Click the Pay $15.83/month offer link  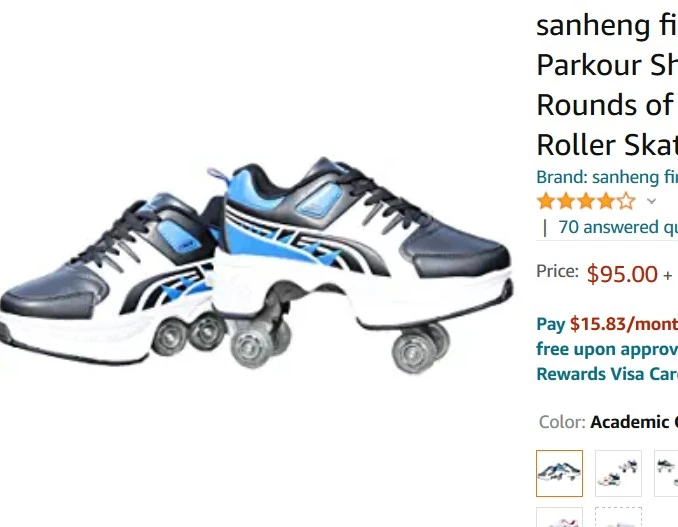coord(607,324)
